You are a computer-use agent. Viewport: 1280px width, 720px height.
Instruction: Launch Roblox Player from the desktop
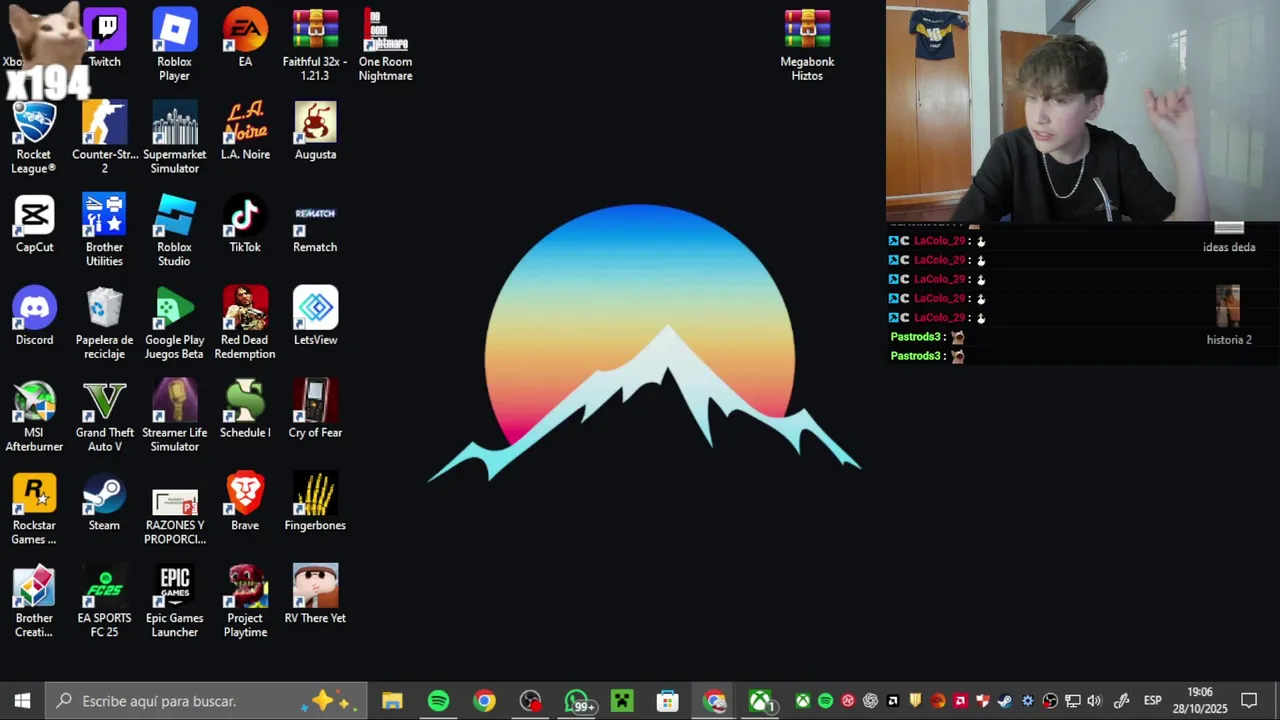174,45
